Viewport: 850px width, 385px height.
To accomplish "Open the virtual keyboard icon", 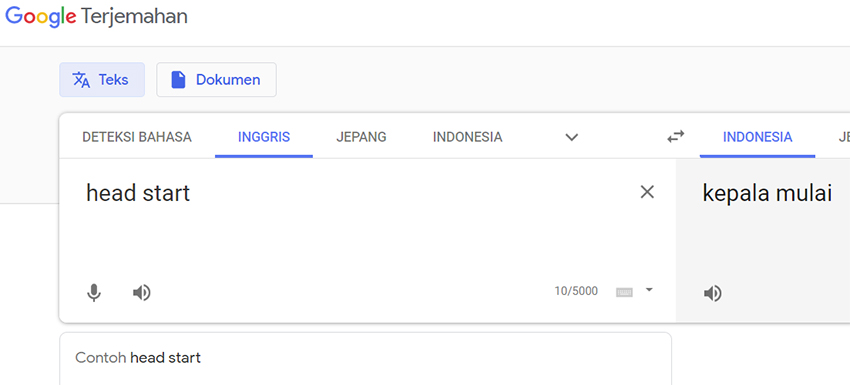I will point(624,292).
